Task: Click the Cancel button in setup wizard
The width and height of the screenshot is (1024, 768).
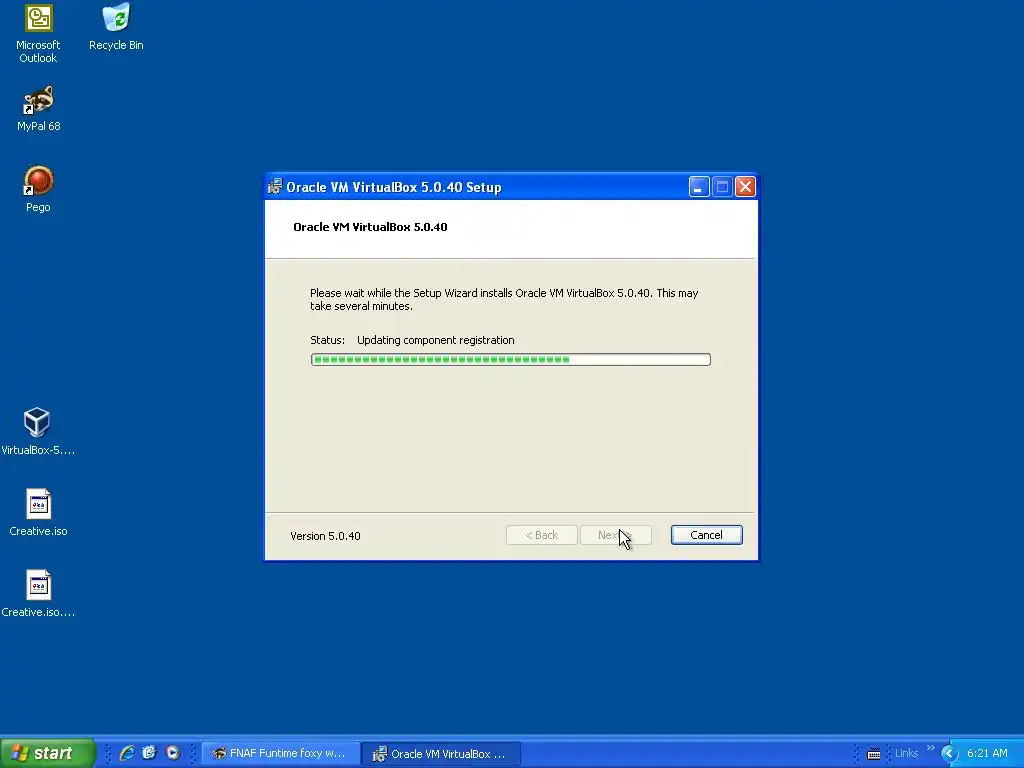Action: [707, 535]
